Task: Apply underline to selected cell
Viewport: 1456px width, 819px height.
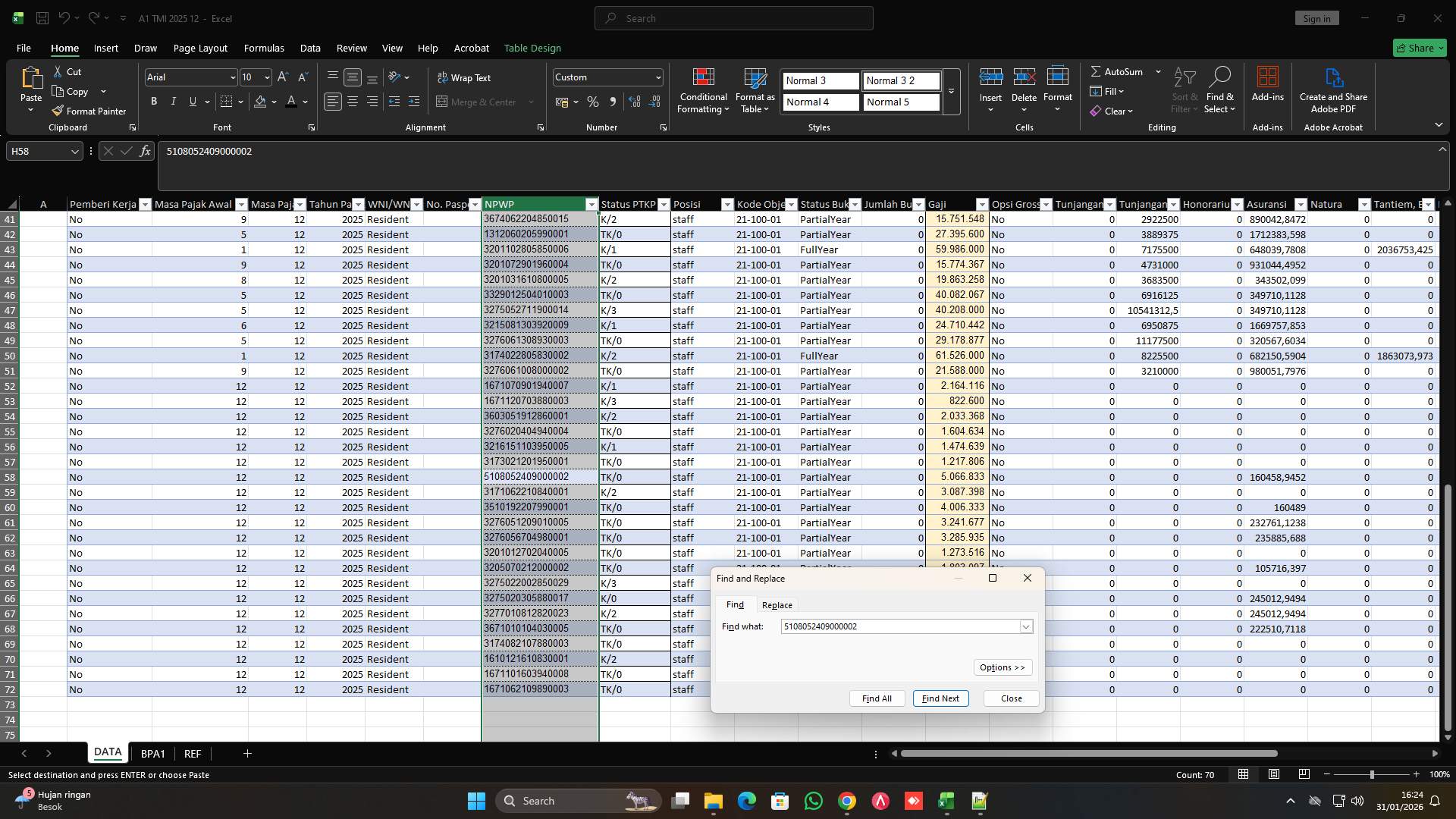Action: point(191,101)
